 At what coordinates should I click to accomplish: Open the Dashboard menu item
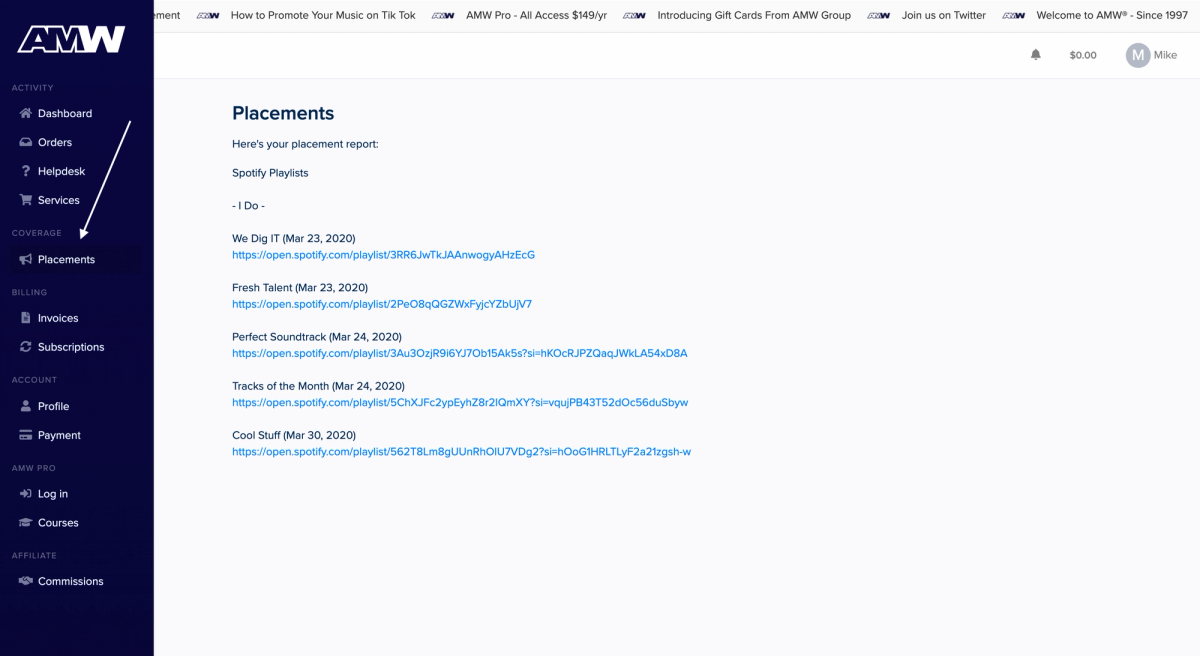click(x=65, y=113)
